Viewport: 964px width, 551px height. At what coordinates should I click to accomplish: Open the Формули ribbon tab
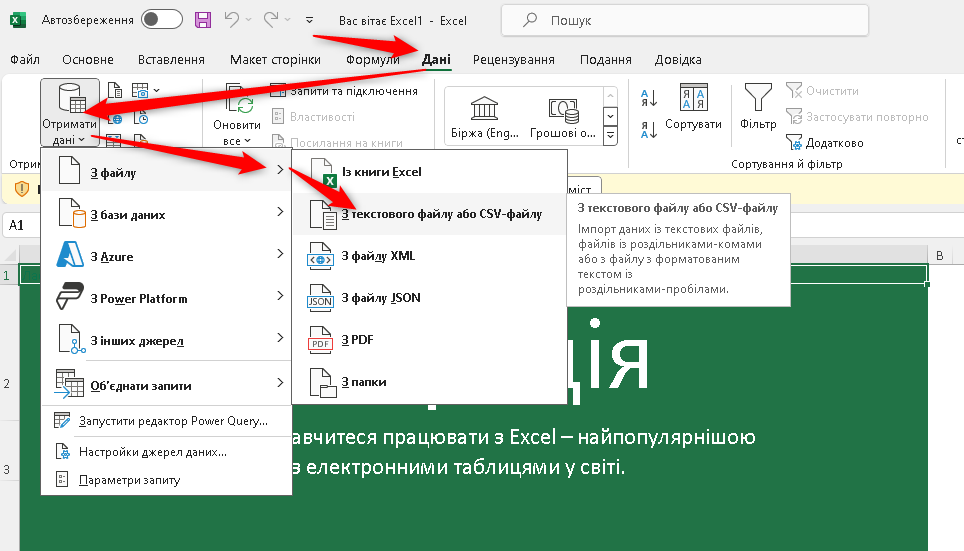pyautogui.click(x=373, y=60)
